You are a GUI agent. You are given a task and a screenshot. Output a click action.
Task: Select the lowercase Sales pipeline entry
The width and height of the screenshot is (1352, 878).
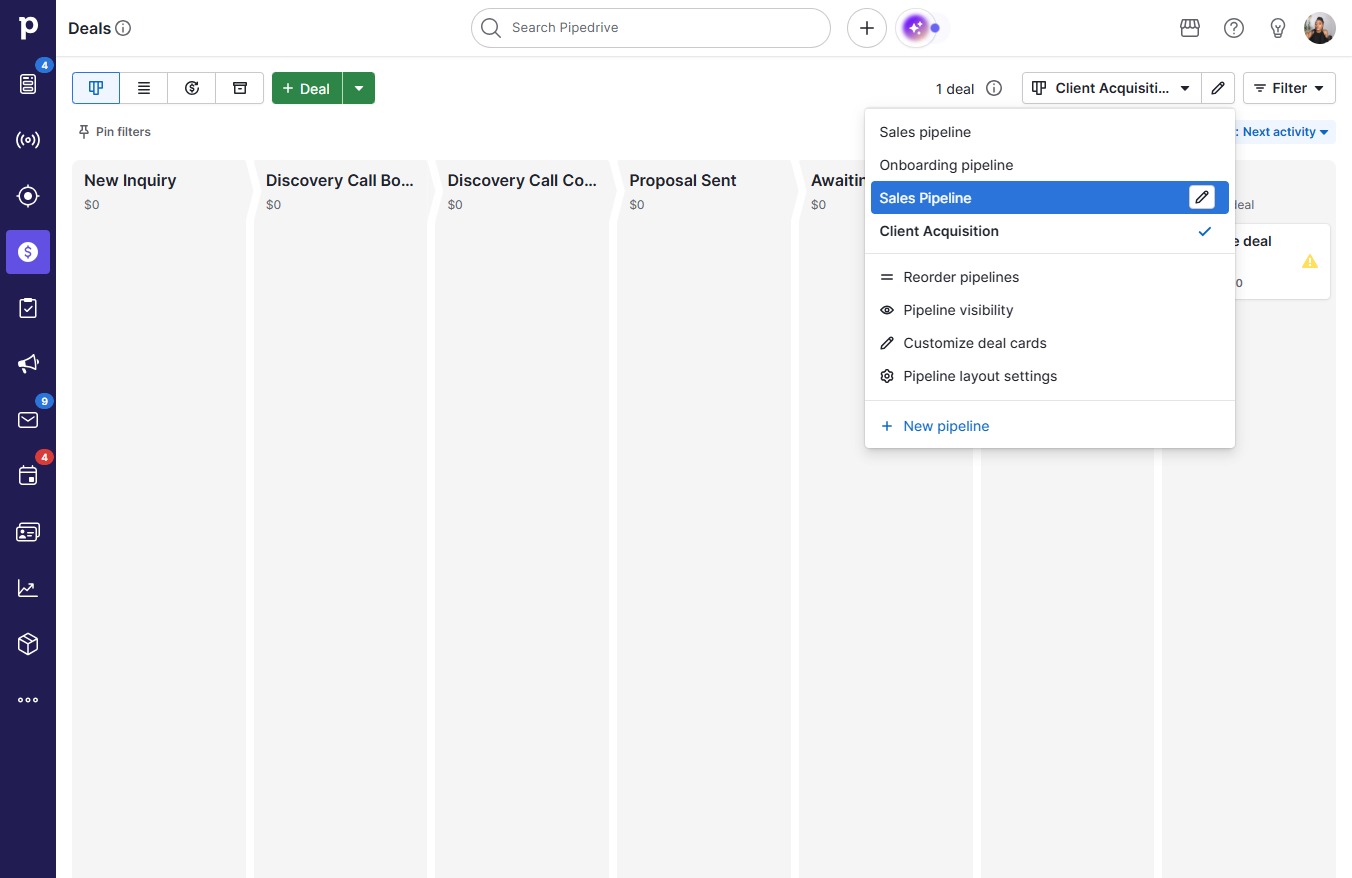[x=1050, y=132]
